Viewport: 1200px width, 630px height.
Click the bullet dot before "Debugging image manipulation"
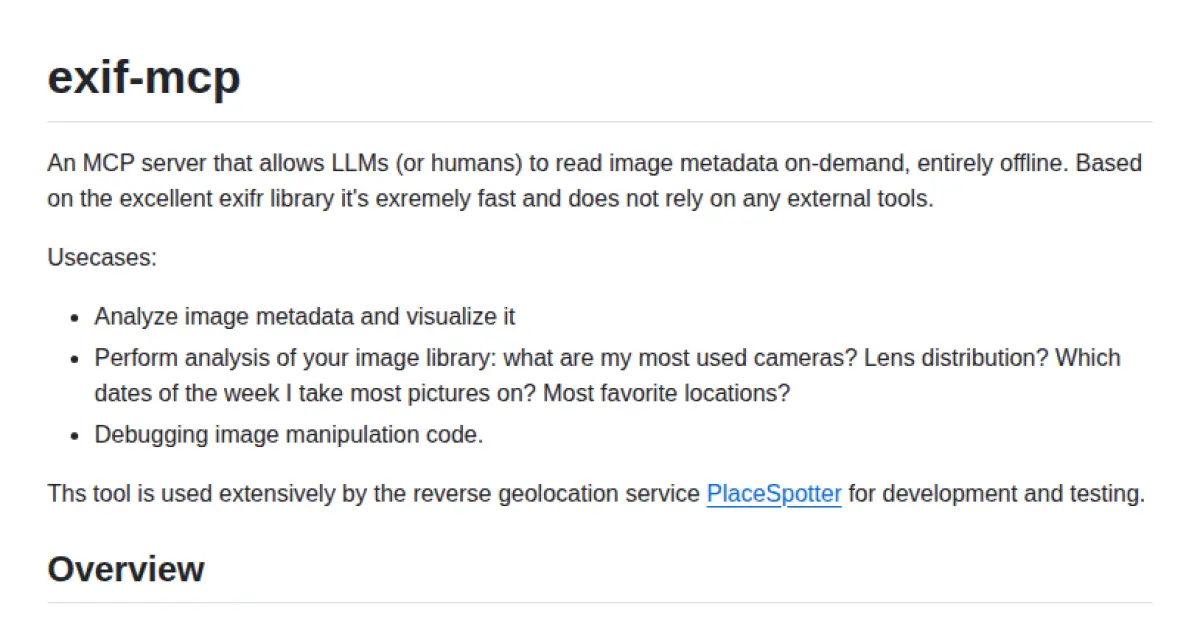[75, 436]
